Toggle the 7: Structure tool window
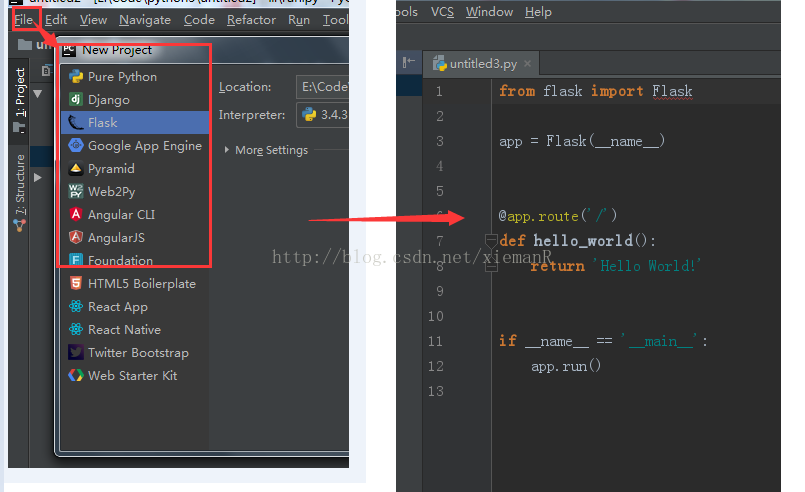 20,184
